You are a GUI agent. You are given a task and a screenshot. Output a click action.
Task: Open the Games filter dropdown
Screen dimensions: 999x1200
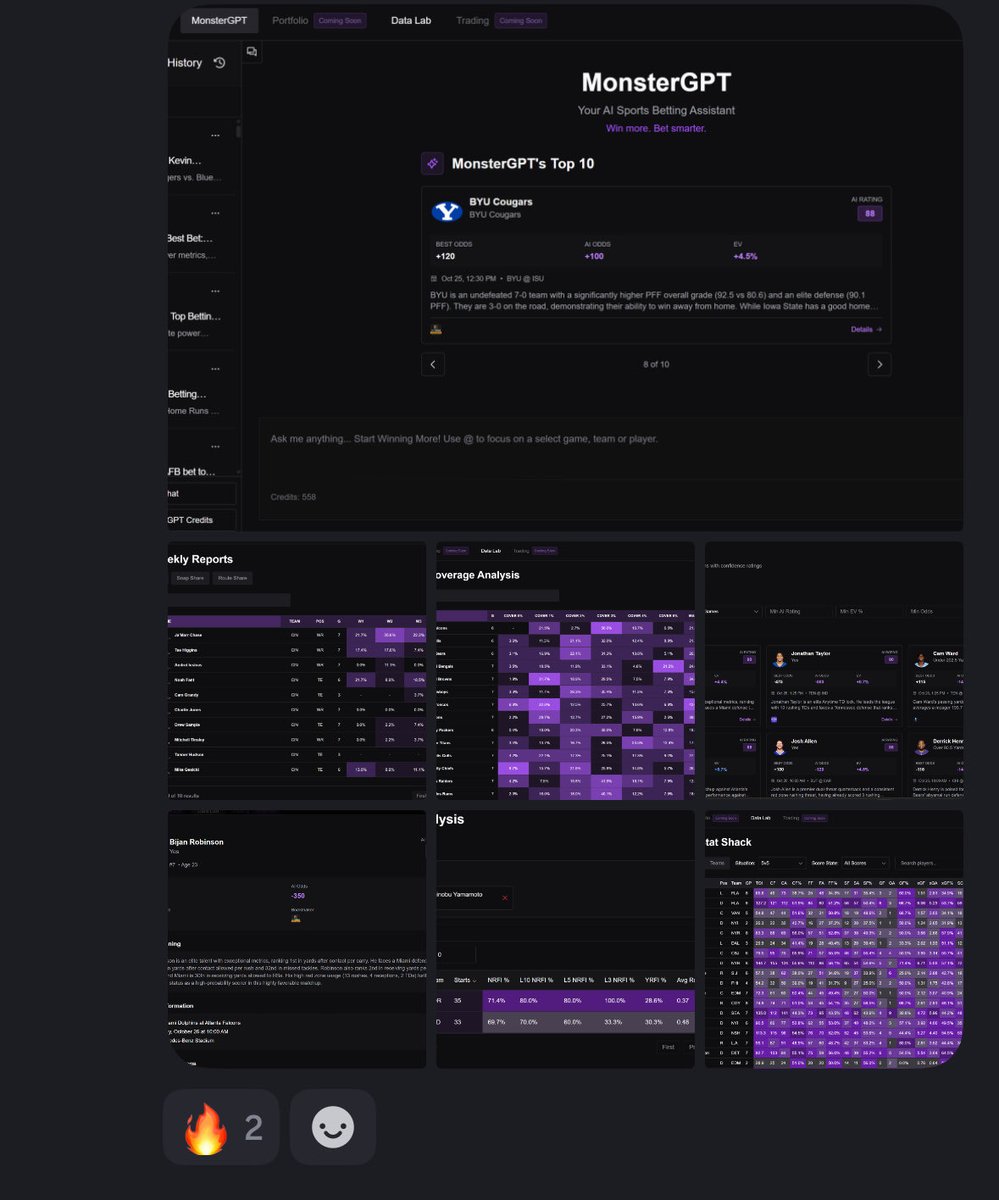coord(732,611)
